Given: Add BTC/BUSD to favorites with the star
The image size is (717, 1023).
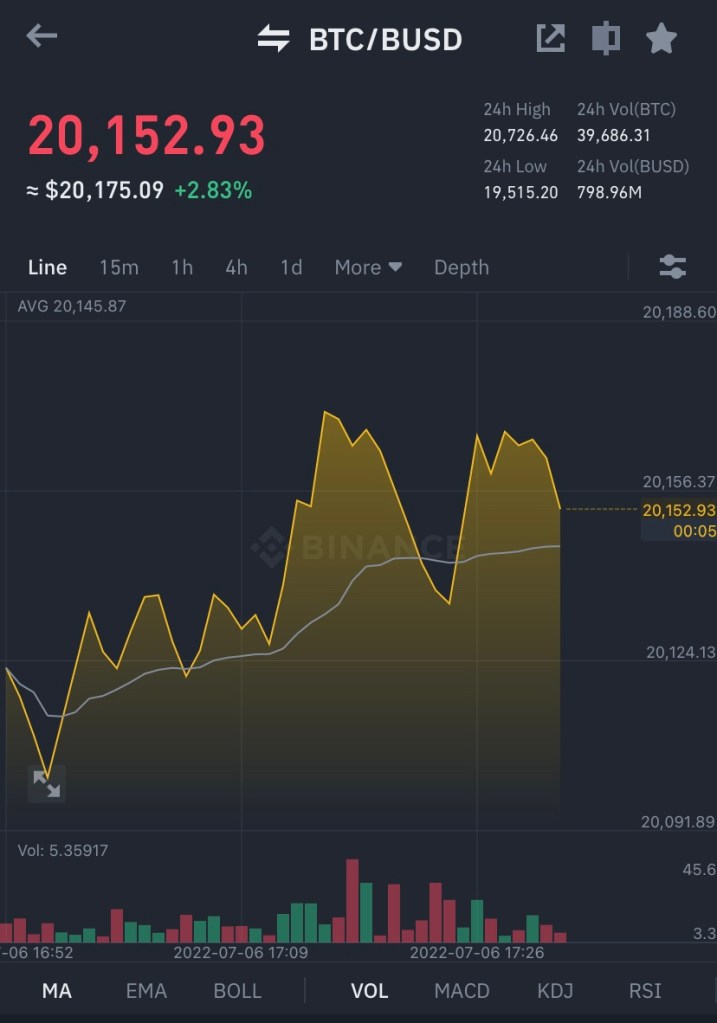Looking at the screenshot, I should [x=661, y=39].
